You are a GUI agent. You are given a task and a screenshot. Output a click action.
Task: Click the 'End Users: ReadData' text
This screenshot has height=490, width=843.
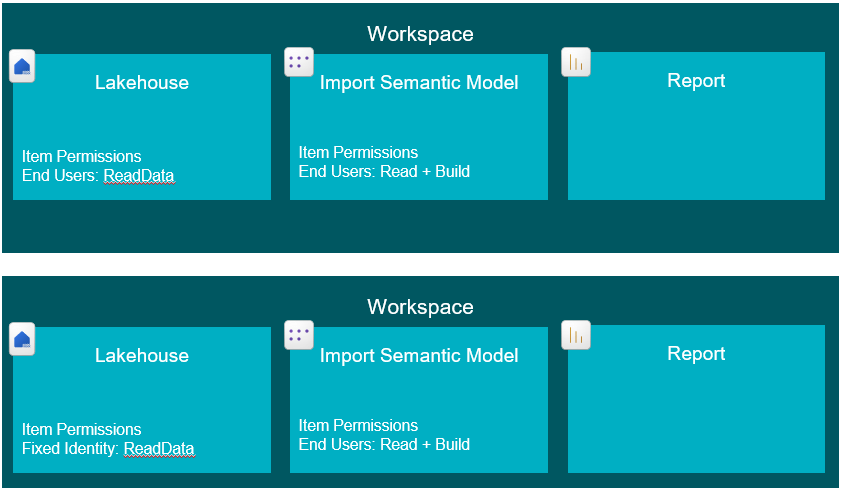tap(98, 176)
